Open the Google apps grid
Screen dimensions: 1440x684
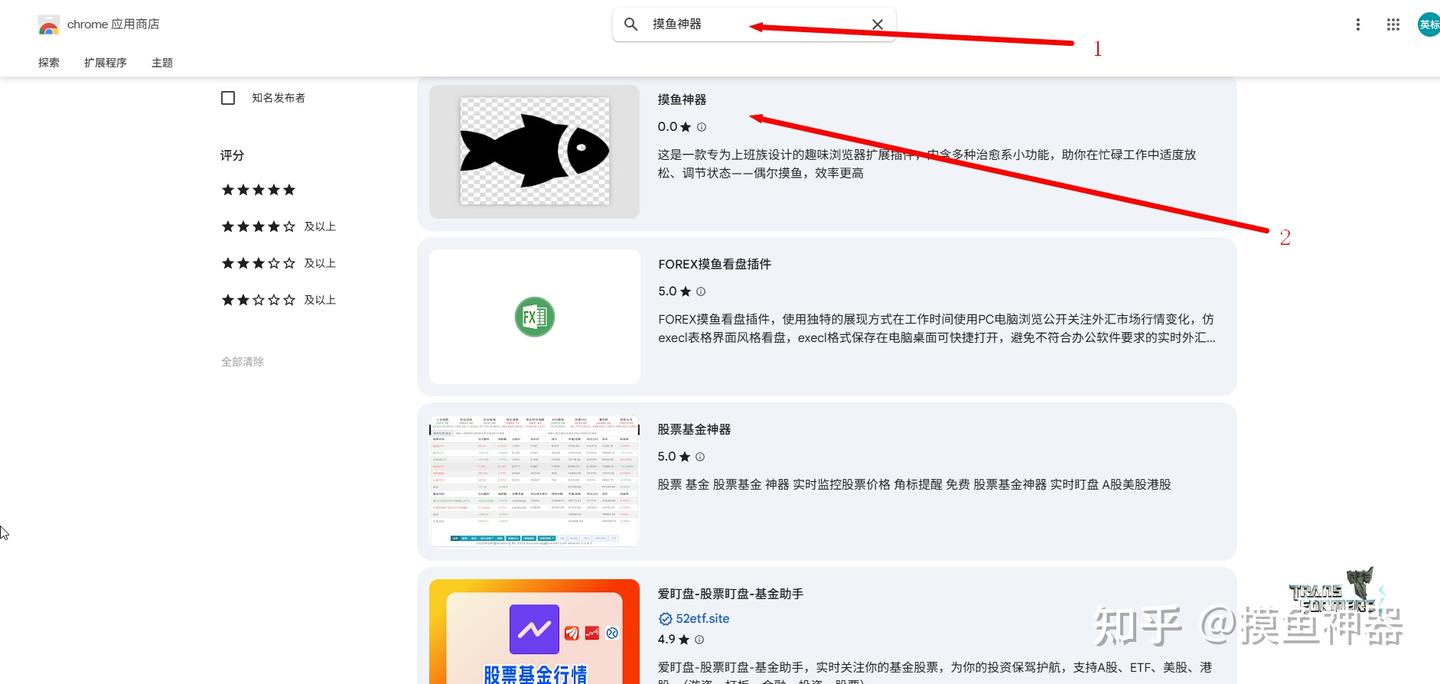1393,24
